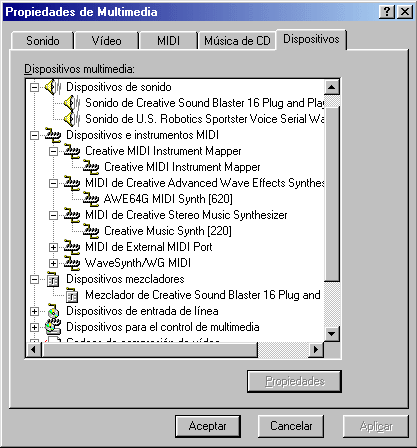Click the MIDI de External MIDI Port icon
417x448 pixels.
72,247
